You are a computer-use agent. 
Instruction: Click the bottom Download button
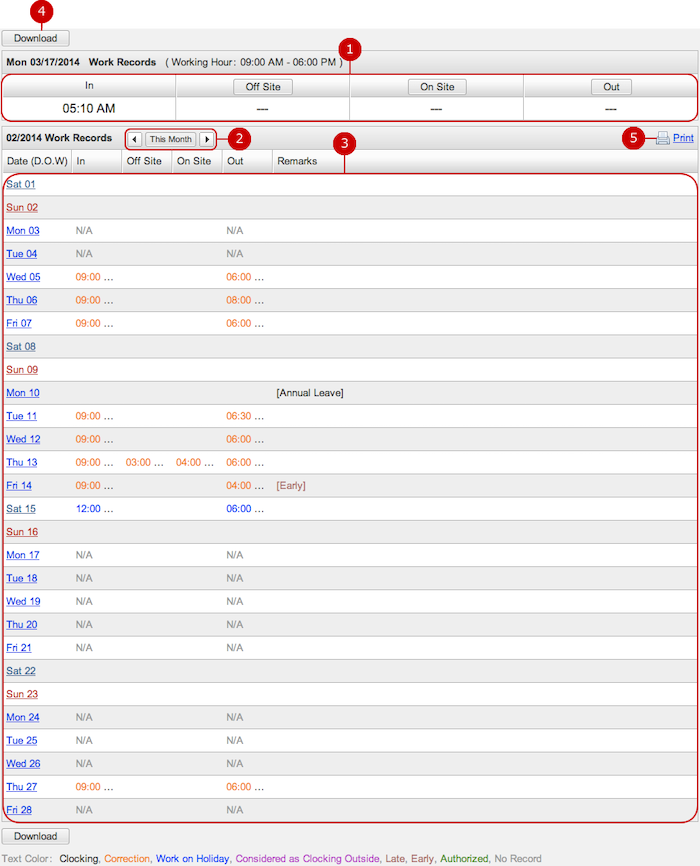[35, 836]
